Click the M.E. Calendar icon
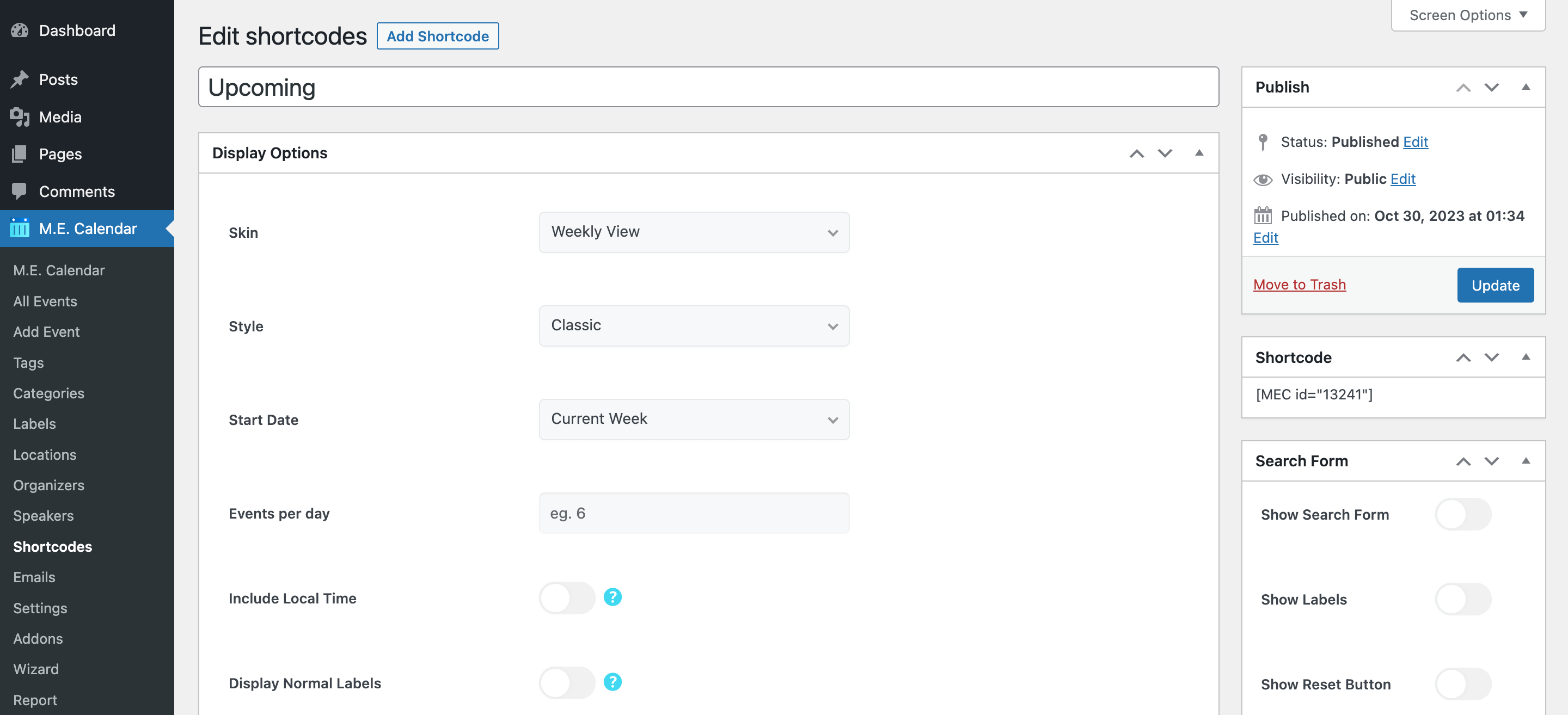Viewport: 1568px width, 715px height. point(20,228)
